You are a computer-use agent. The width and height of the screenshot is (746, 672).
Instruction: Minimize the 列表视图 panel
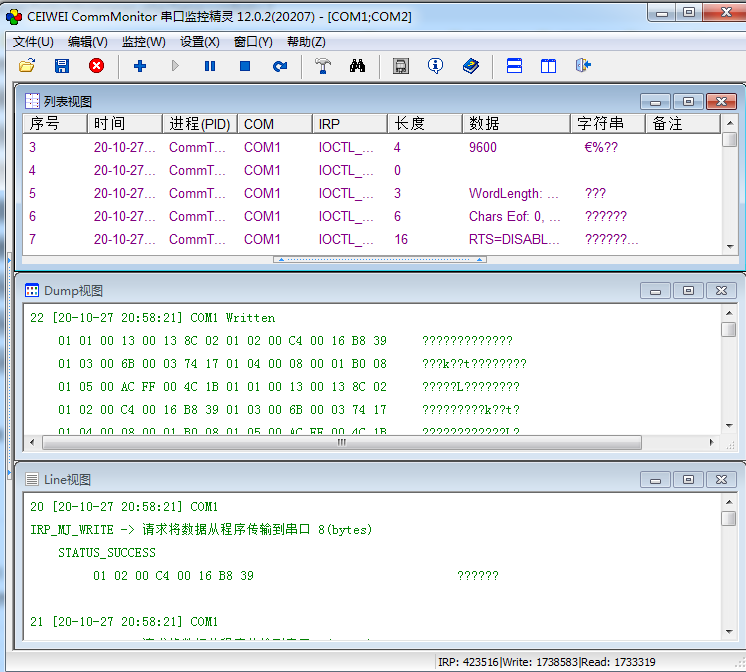(655, 101)
